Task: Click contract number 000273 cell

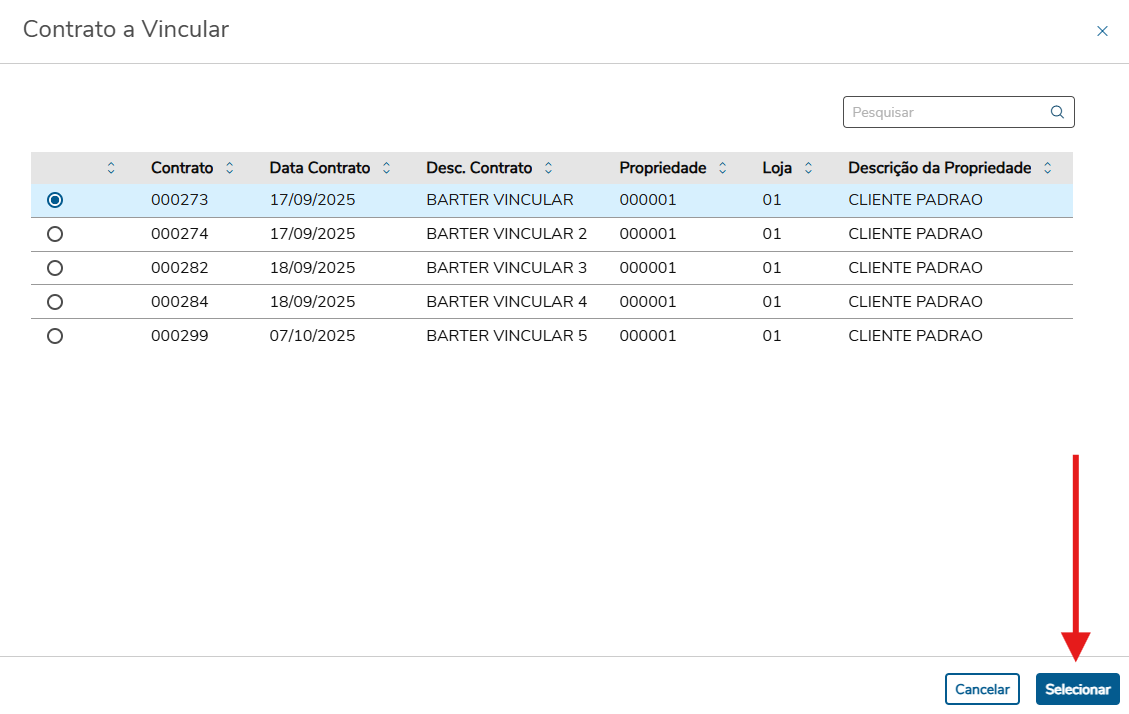Action: pos(179,200)
